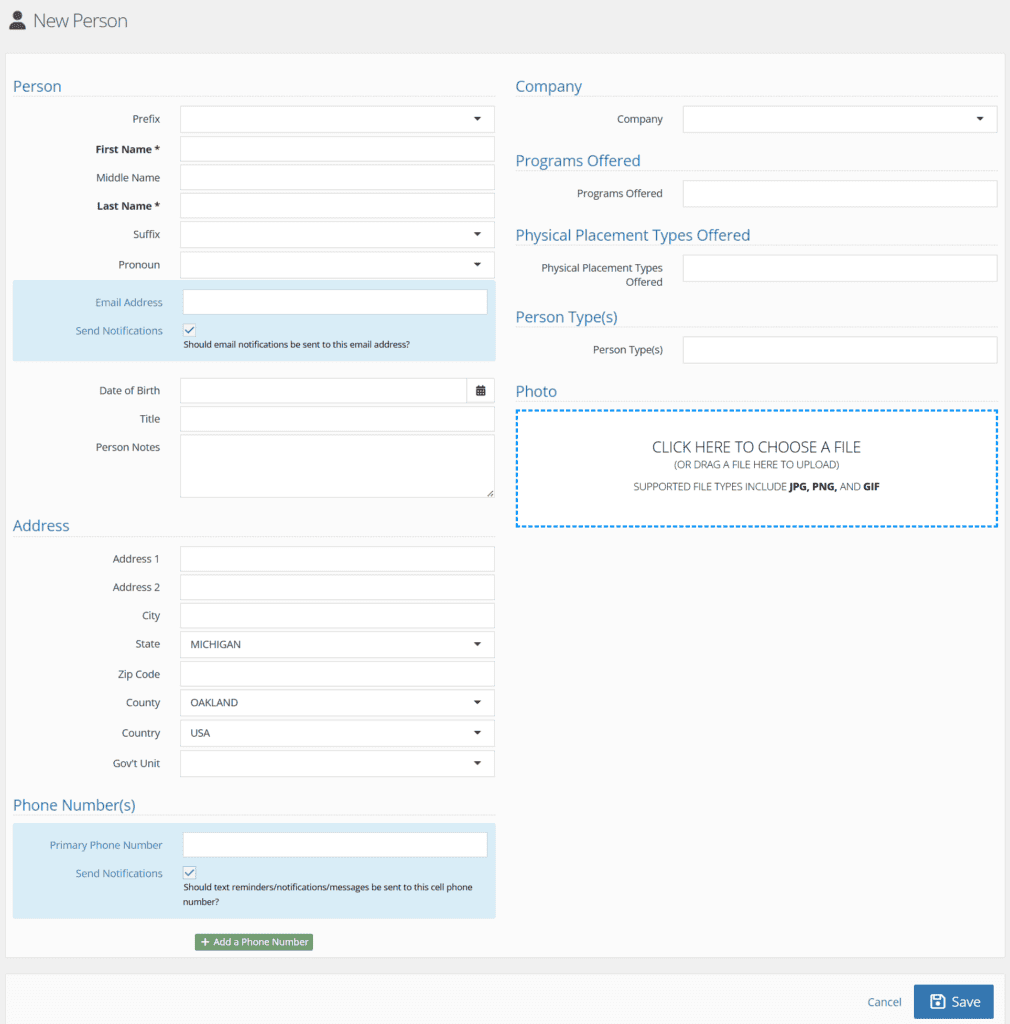Image resolution: width=1010 pixels, height=1024 pixels.
Task: Focus the First Name field
Action: (337, 149)
